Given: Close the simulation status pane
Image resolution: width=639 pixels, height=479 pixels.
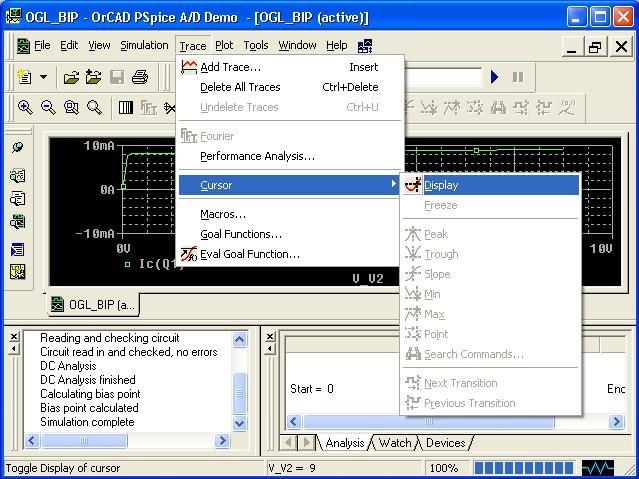Looking at the screenshot, I should (x=270, y=336).
